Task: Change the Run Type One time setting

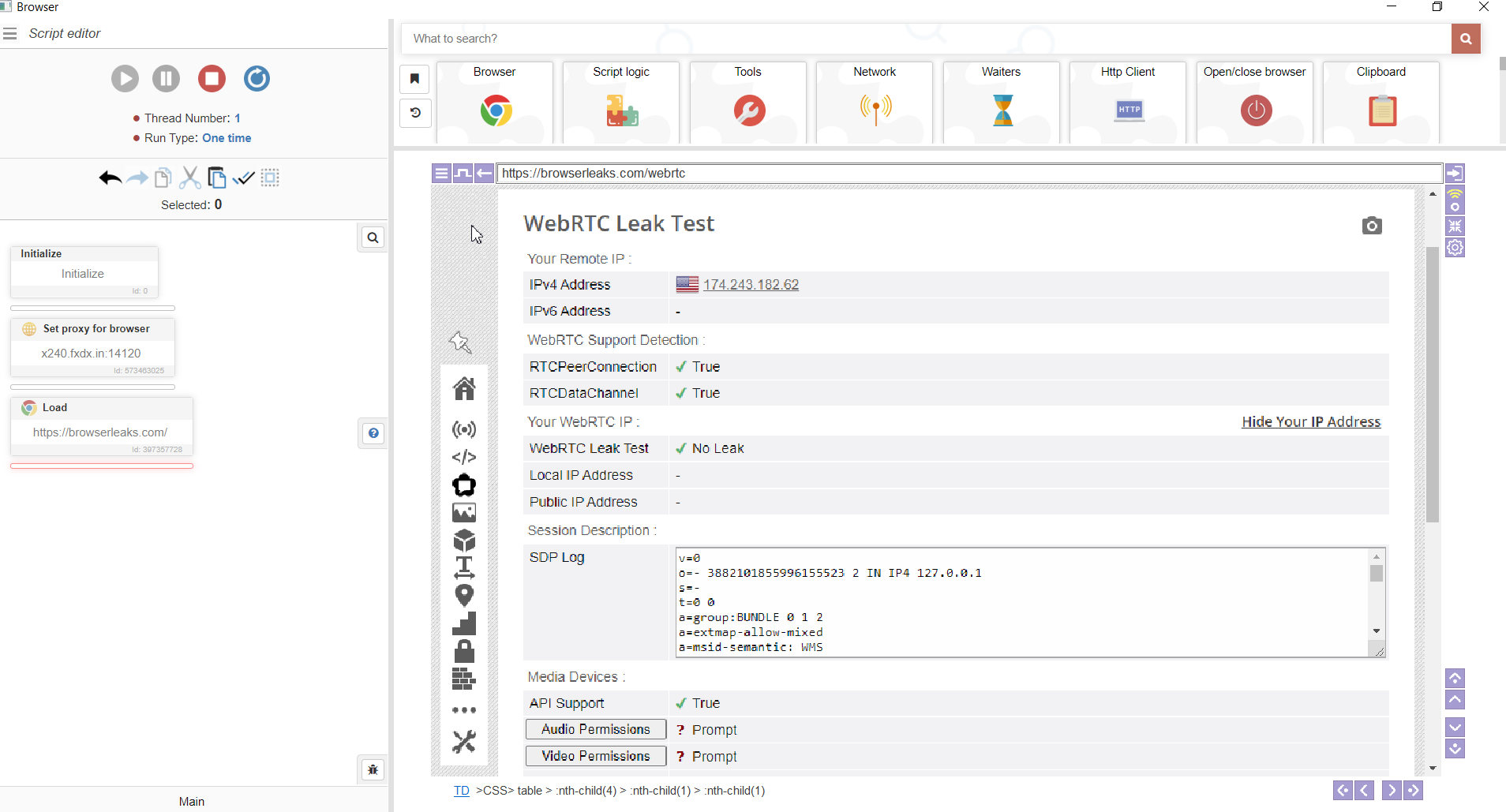Action: click(x=227, y=138)
